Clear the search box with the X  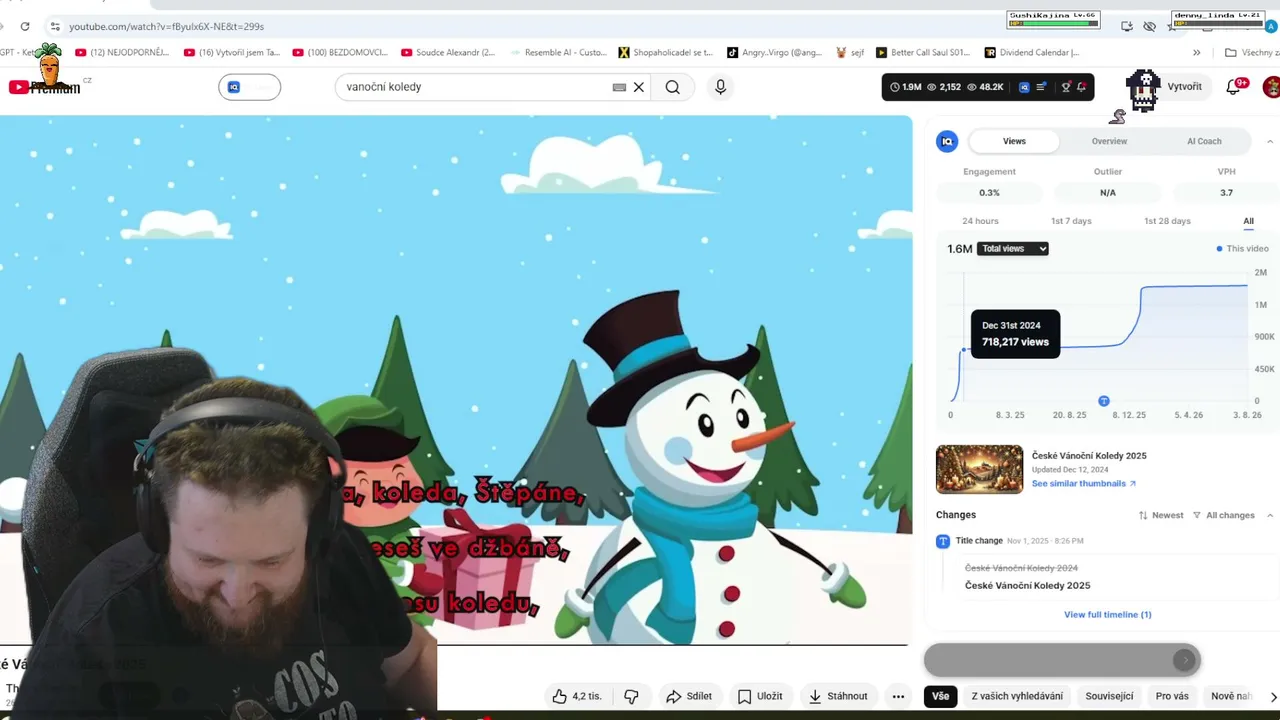click(639, 87)
